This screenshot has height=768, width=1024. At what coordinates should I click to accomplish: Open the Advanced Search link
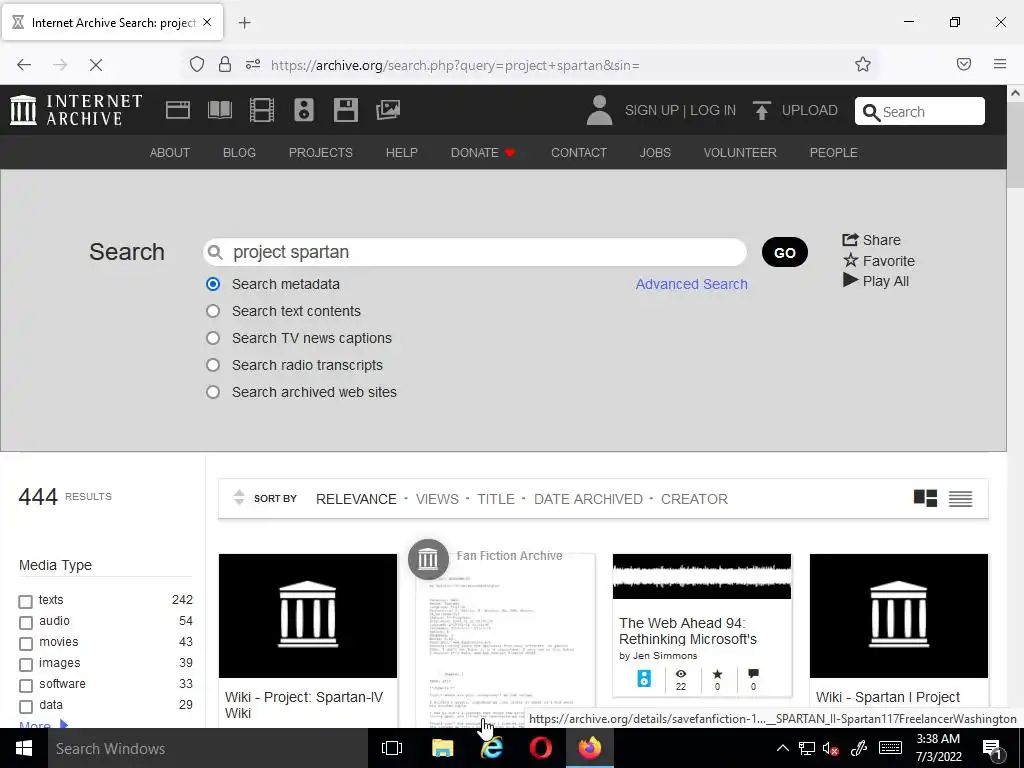(x=692, y=284)
